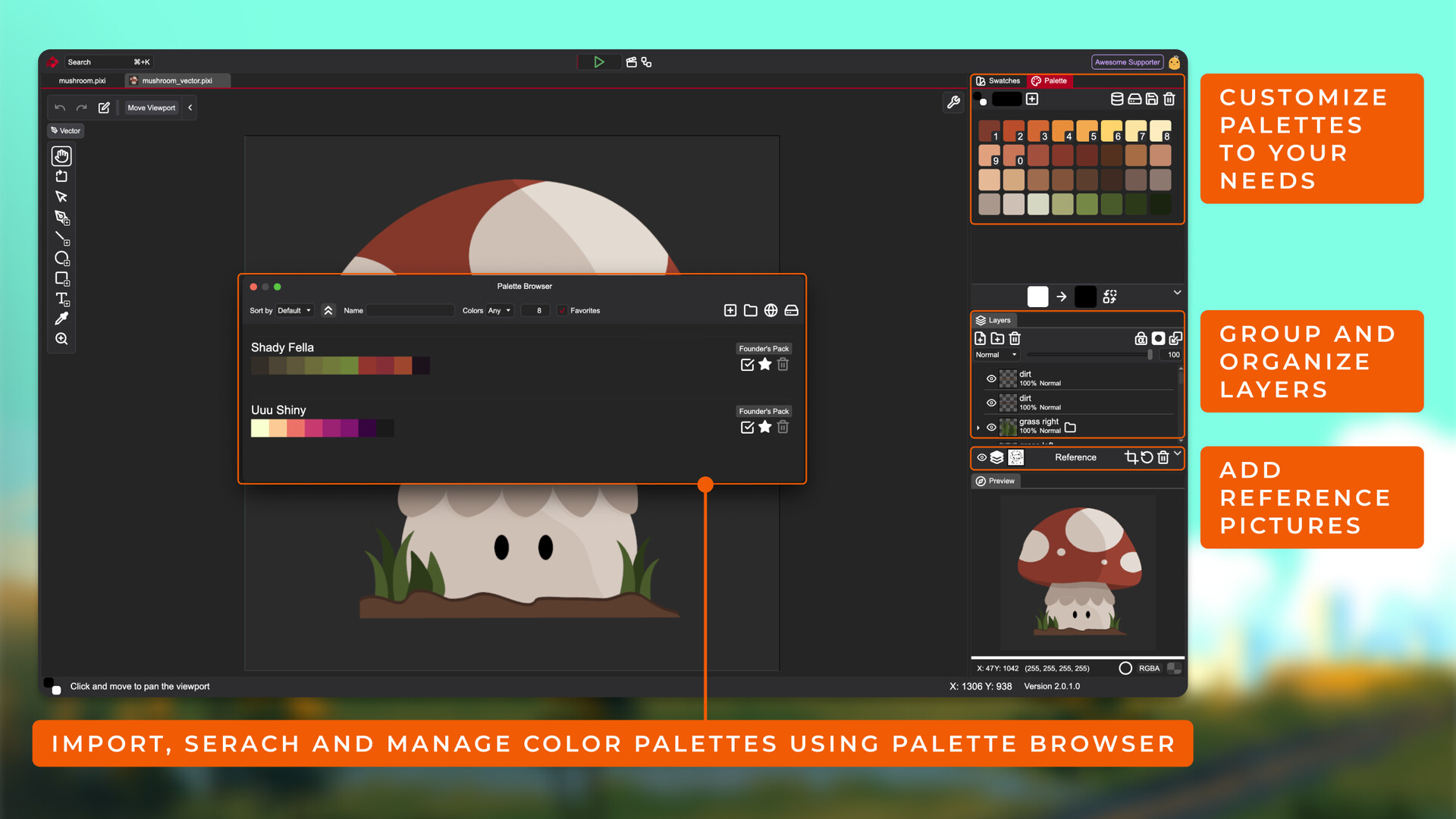Click the green Play animation button
This screenshot has height=819, width=1456.
coord(598,62)
